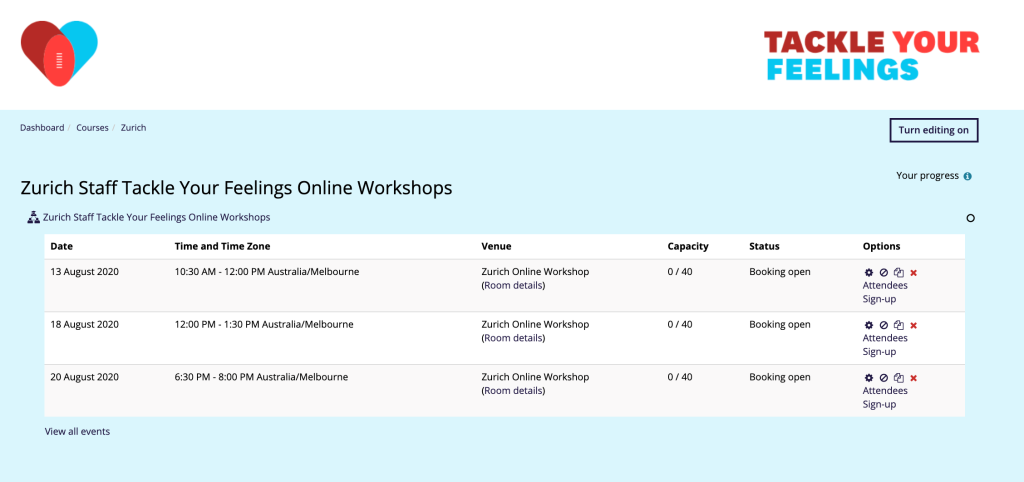Click the Your progress info icon

click(967, 177)
